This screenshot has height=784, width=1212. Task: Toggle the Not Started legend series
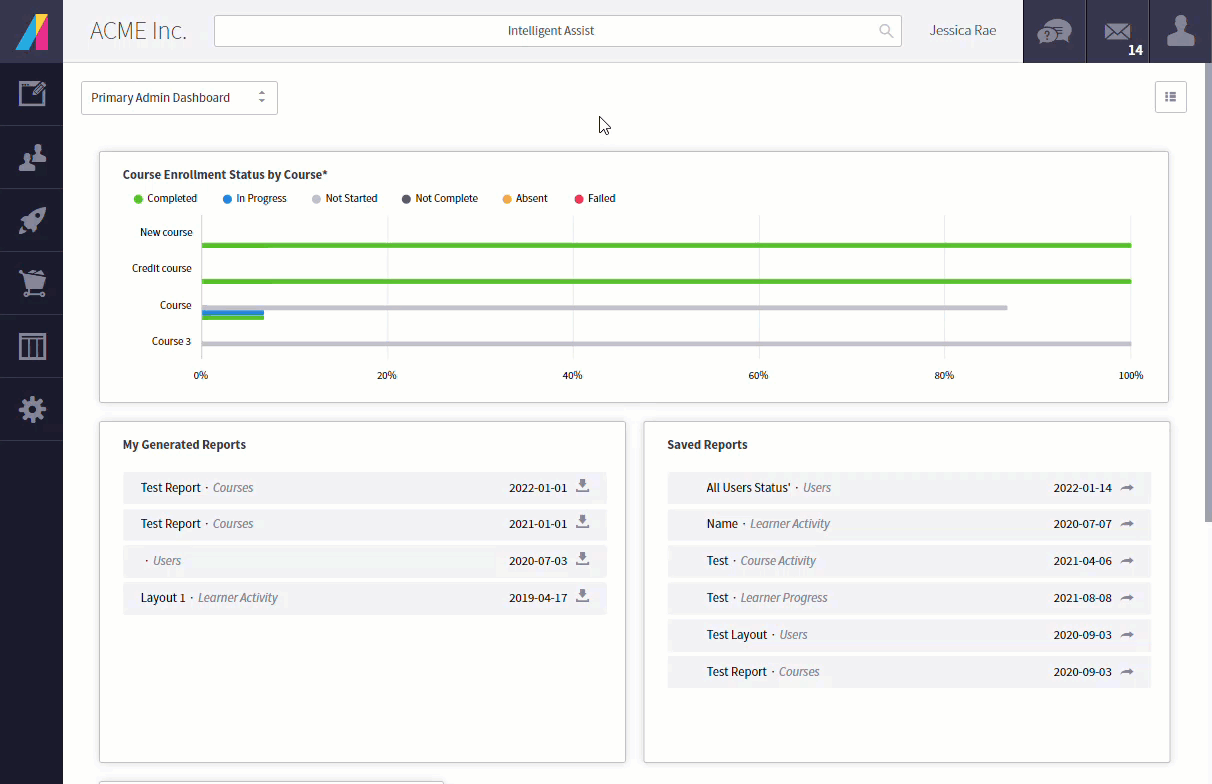tap(345, 199)
